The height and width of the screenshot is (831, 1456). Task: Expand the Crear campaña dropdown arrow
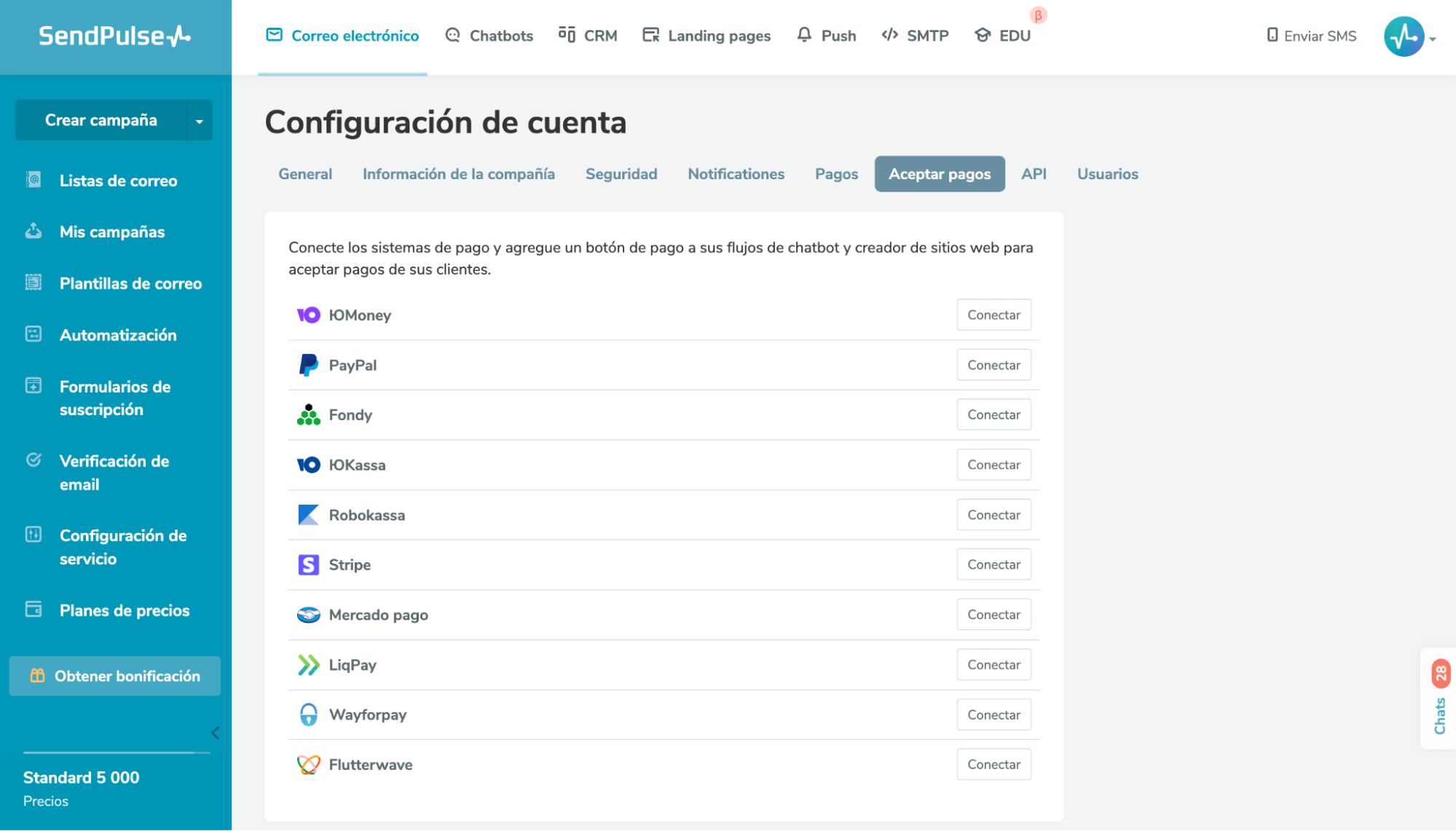pos(200,120)
